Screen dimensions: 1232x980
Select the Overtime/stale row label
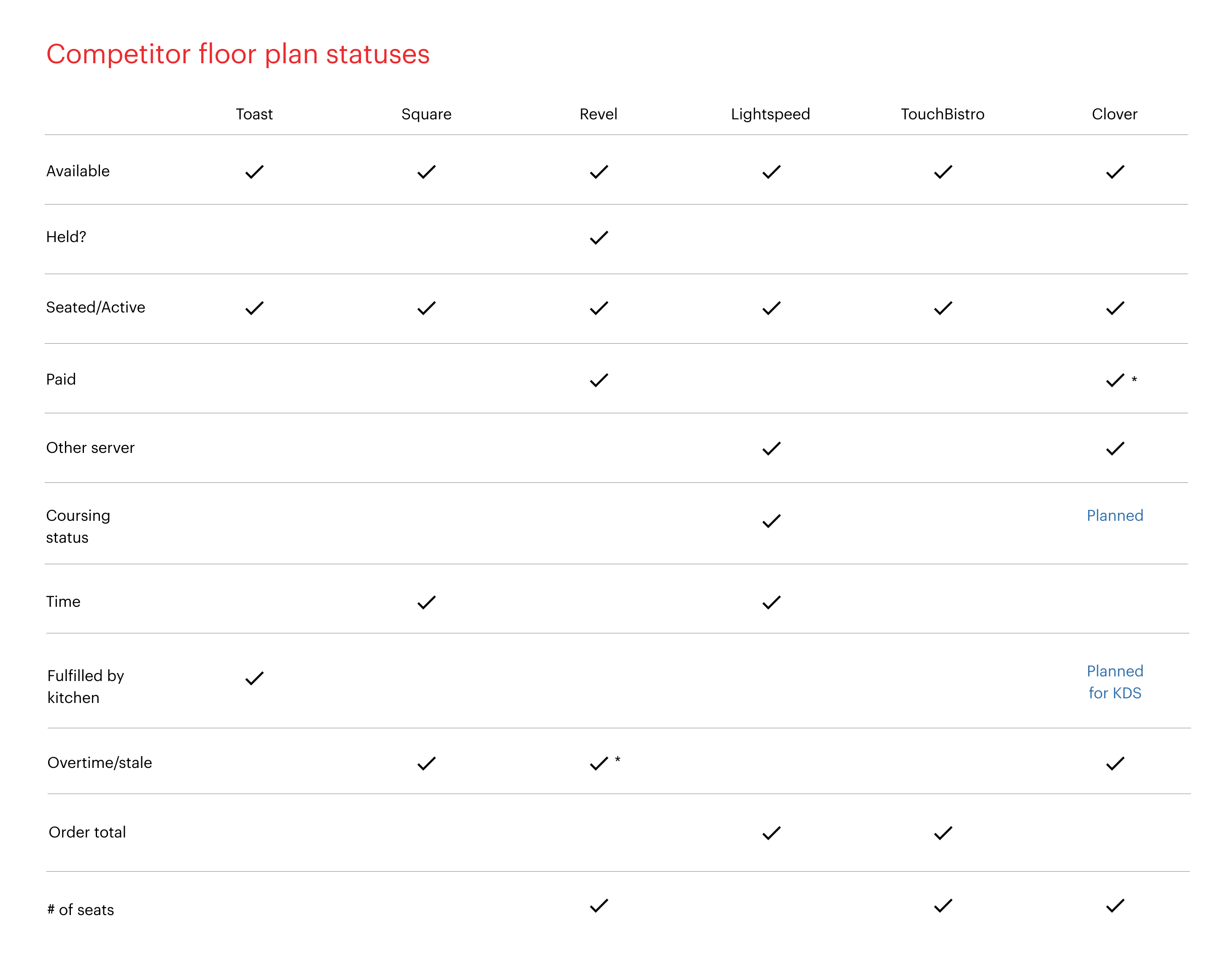100,763
